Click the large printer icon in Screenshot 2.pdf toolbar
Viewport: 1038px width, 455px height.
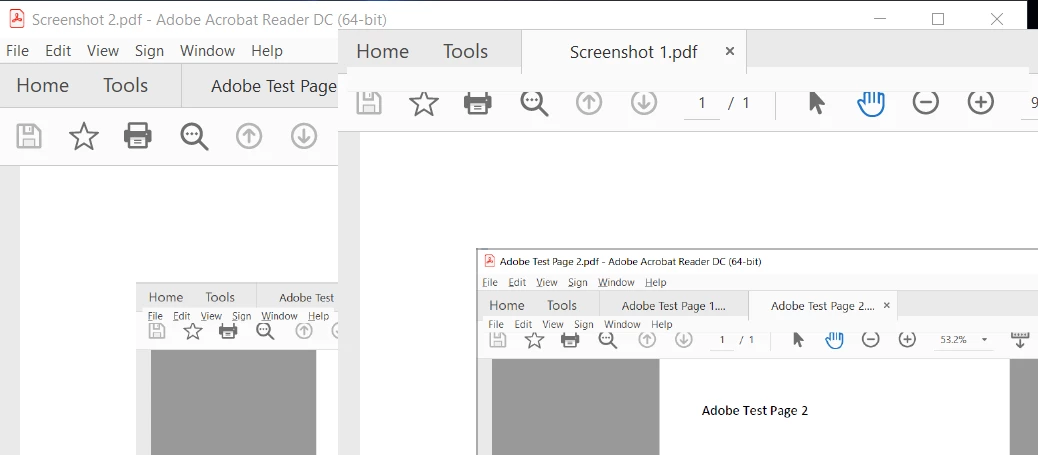click(x=138, y=136)
